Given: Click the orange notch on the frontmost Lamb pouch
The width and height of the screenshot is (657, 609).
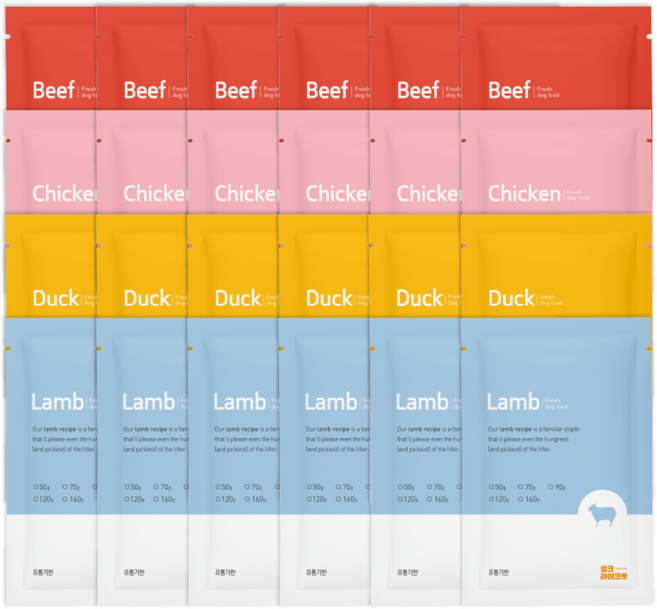Looking at the screenshot, I should coord(463,348).
